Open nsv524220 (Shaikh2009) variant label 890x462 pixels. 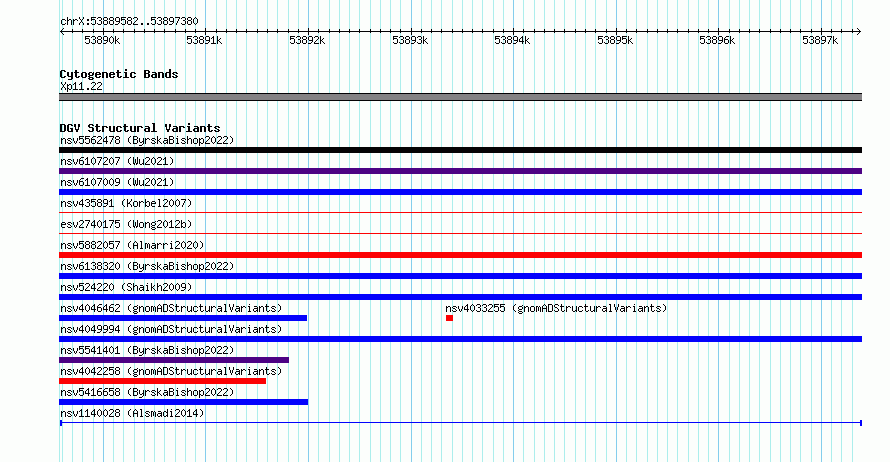tap(126, 287)
